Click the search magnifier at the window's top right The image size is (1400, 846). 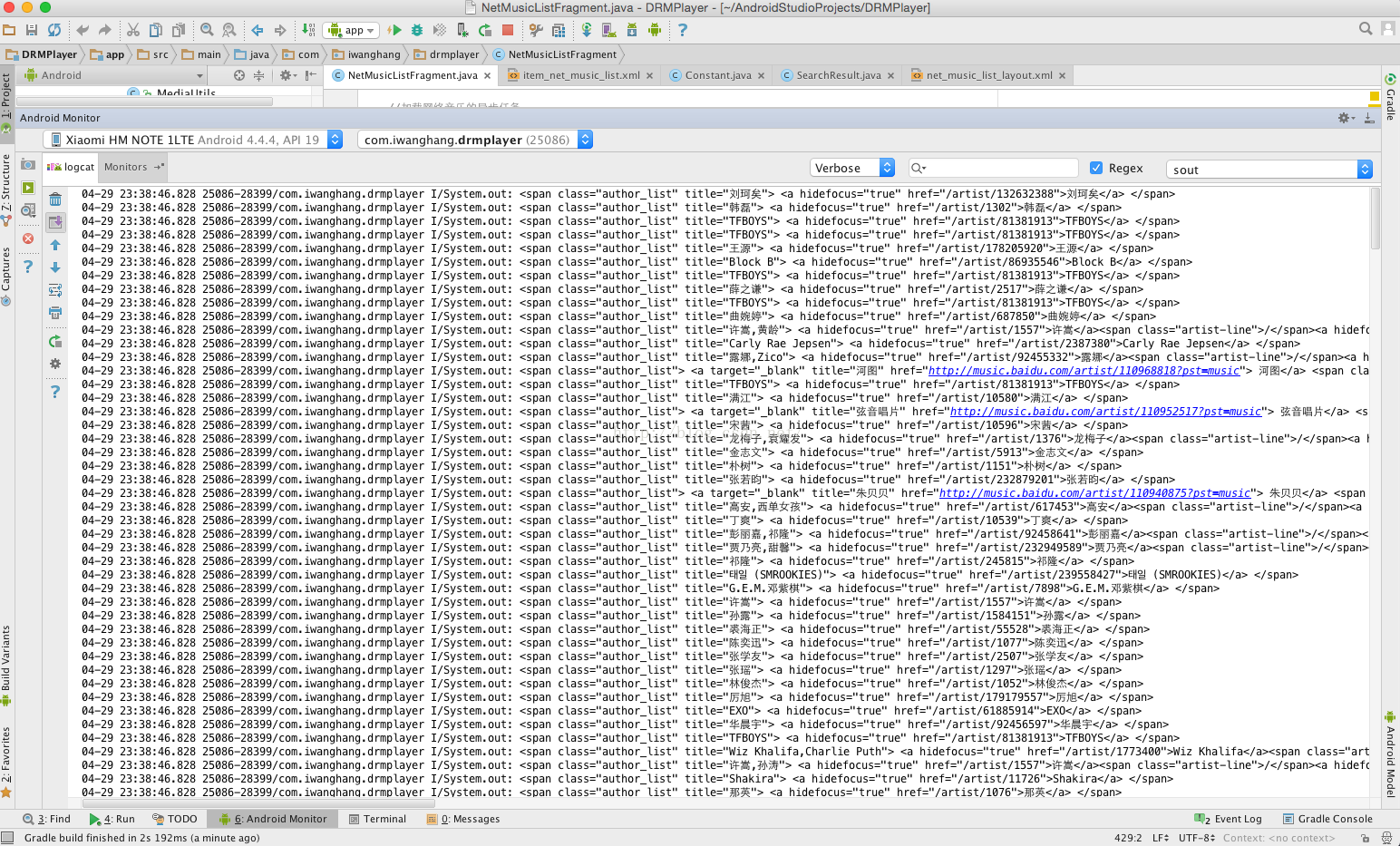(1366, 29)
